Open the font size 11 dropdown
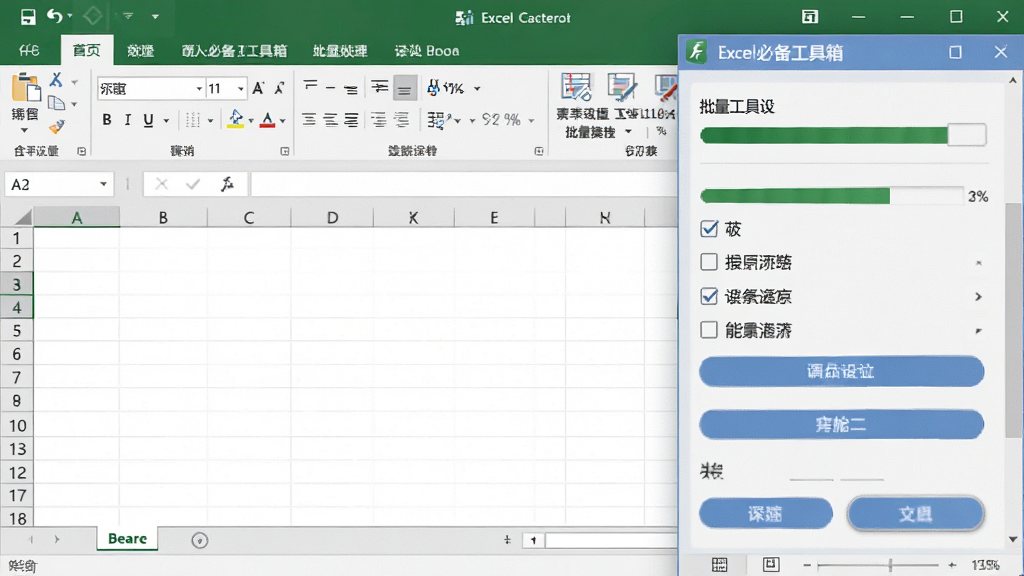This screenshot has height=576, width=1024. pyautogui.click(x=240, y=89)
